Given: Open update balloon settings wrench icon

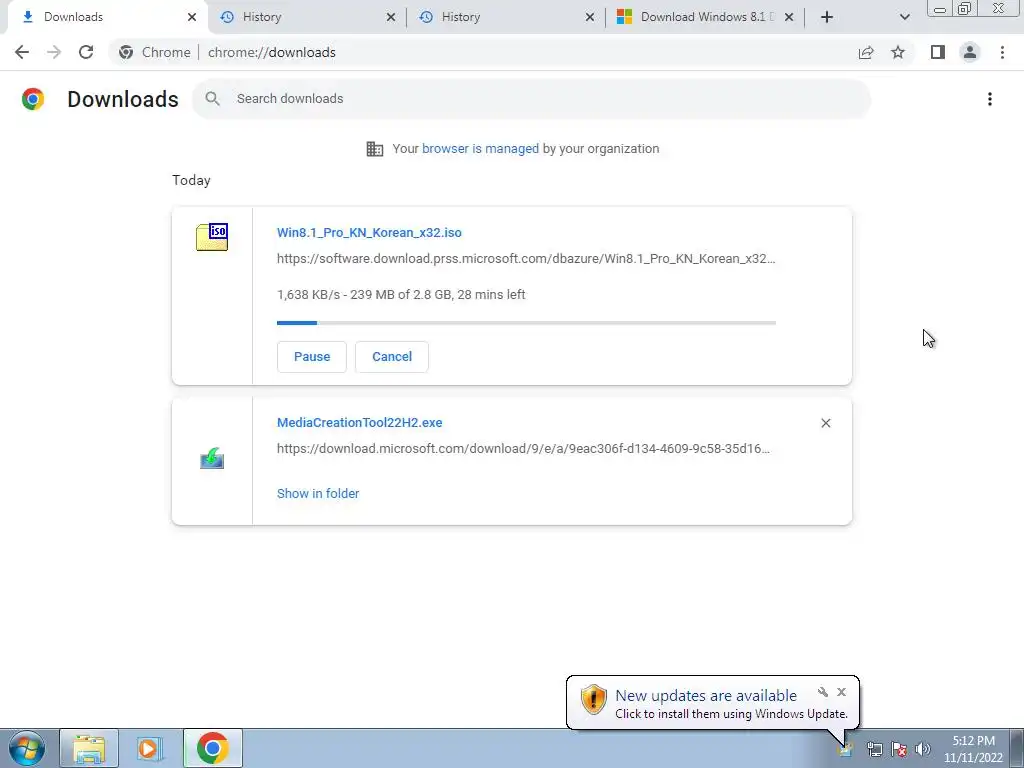Looking at the screenshot, I should point(823,692).
